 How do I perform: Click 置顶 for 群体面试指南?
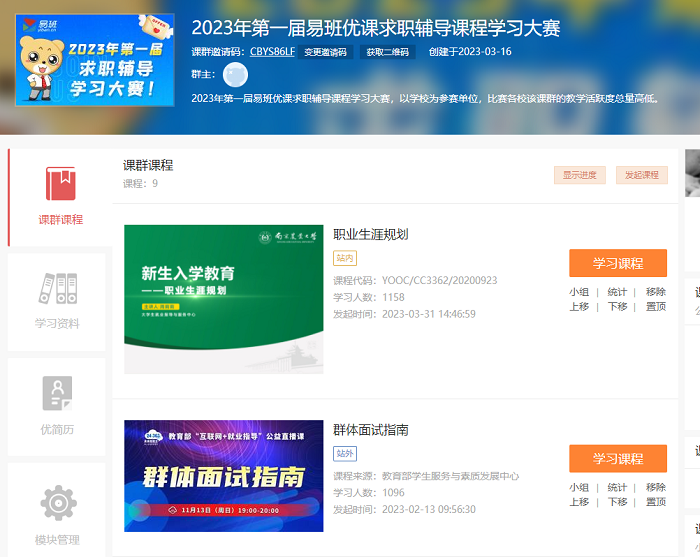pyautogui.click(x=656, y=502)
